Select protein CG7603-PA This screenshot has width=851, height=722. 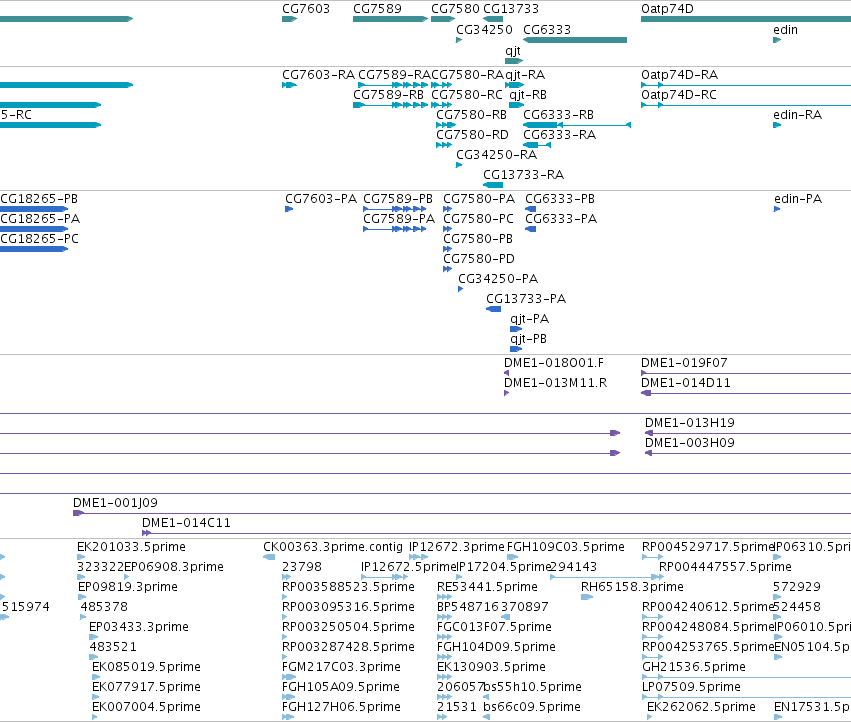pyautogui.click(x=321, y=199)
